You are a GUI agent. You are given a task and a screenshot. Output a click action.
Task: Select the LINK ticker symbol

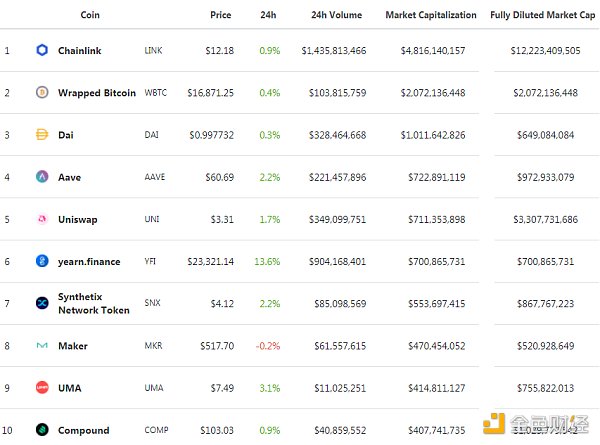point(153,50)
